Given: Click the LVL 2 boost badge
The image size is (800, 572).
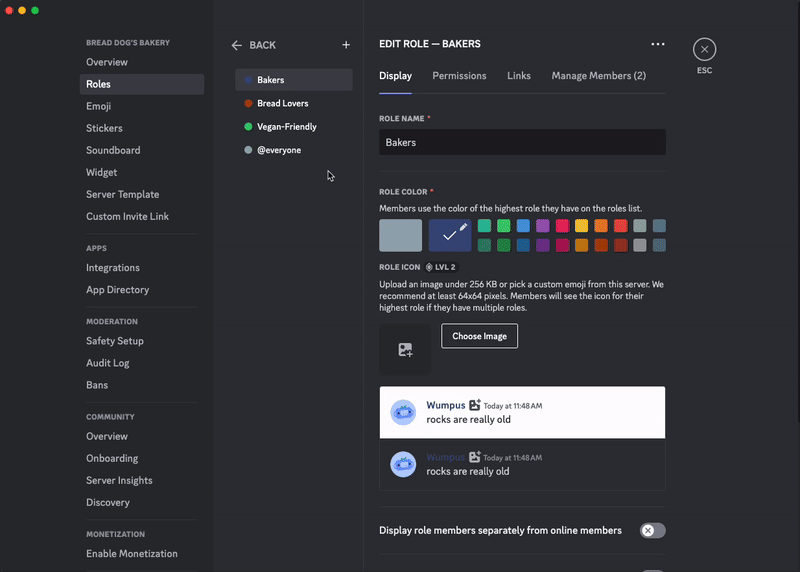Looking at the screenshot, I should tap(442, 267).
